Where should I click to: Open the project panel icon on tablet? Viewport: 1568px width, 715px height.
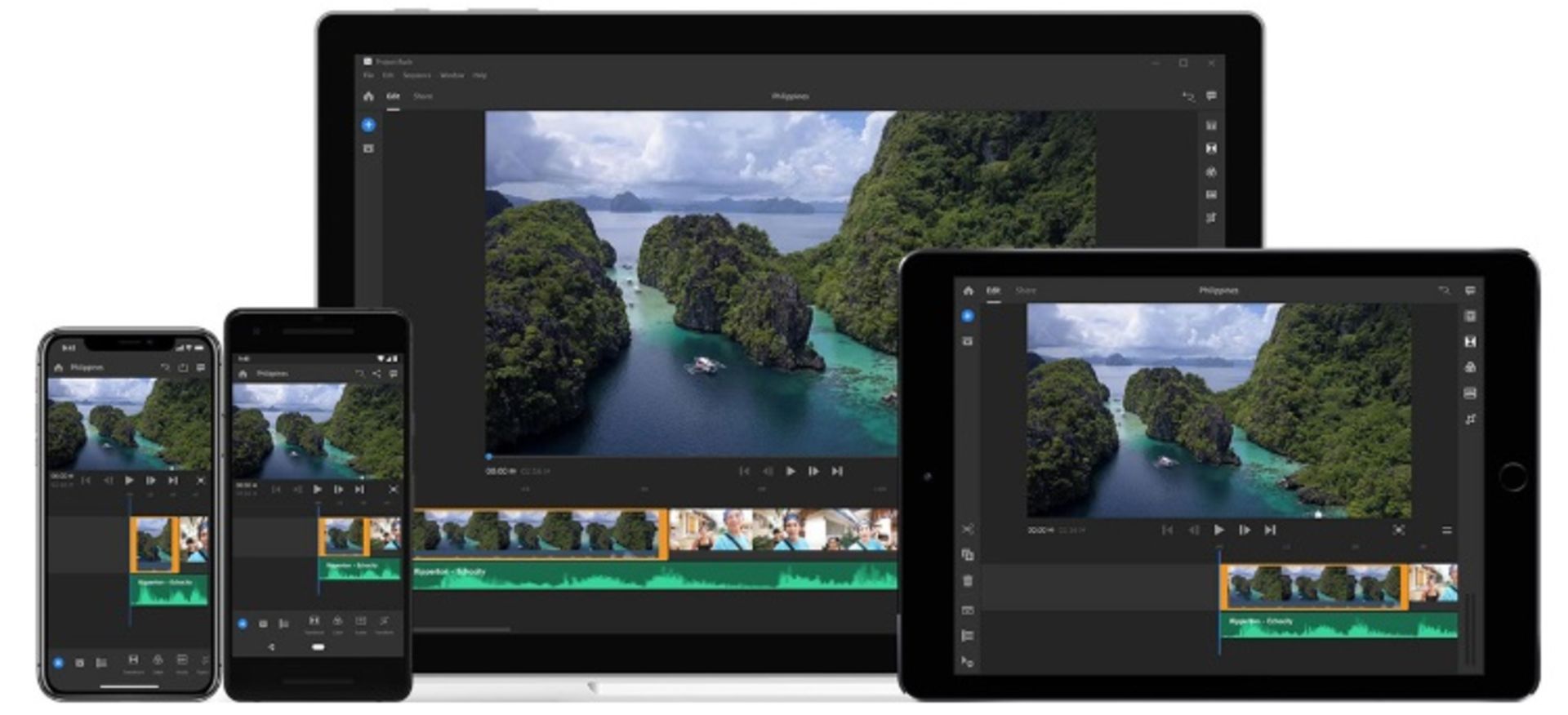(968, 341)
